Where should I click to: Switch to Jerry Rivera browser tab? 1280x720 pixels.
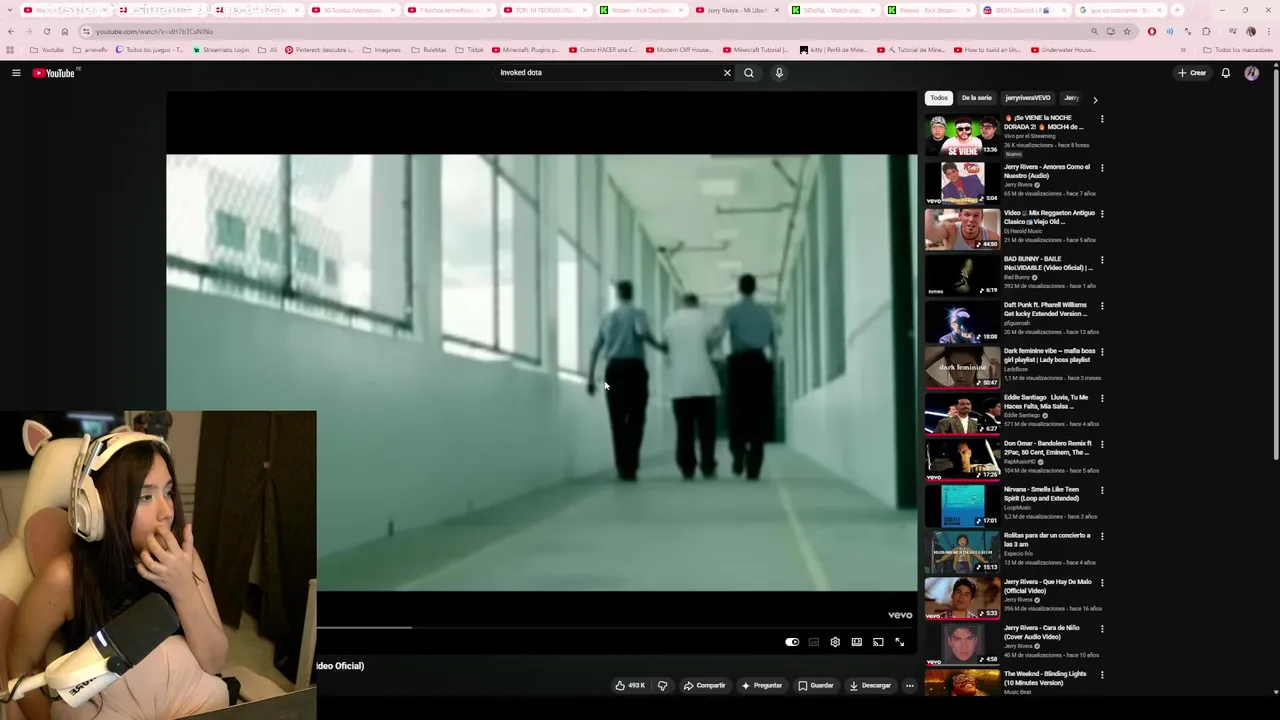736,10
